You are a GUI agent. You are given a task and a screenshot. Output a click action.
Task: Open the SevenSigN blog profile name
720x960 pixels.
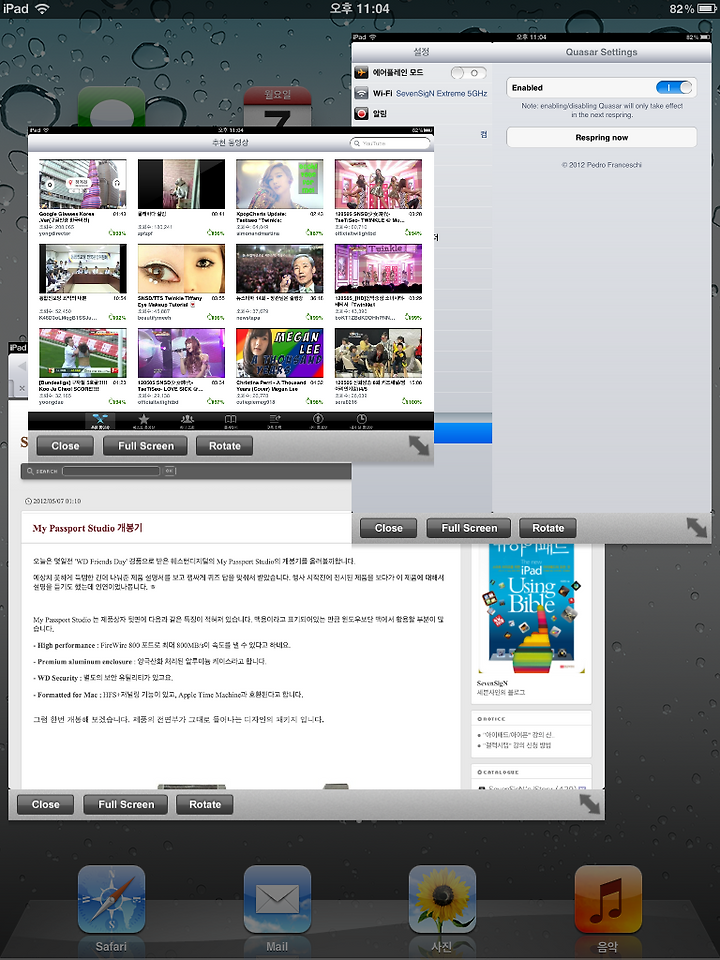pyautogui.click(x=492, y=683)
